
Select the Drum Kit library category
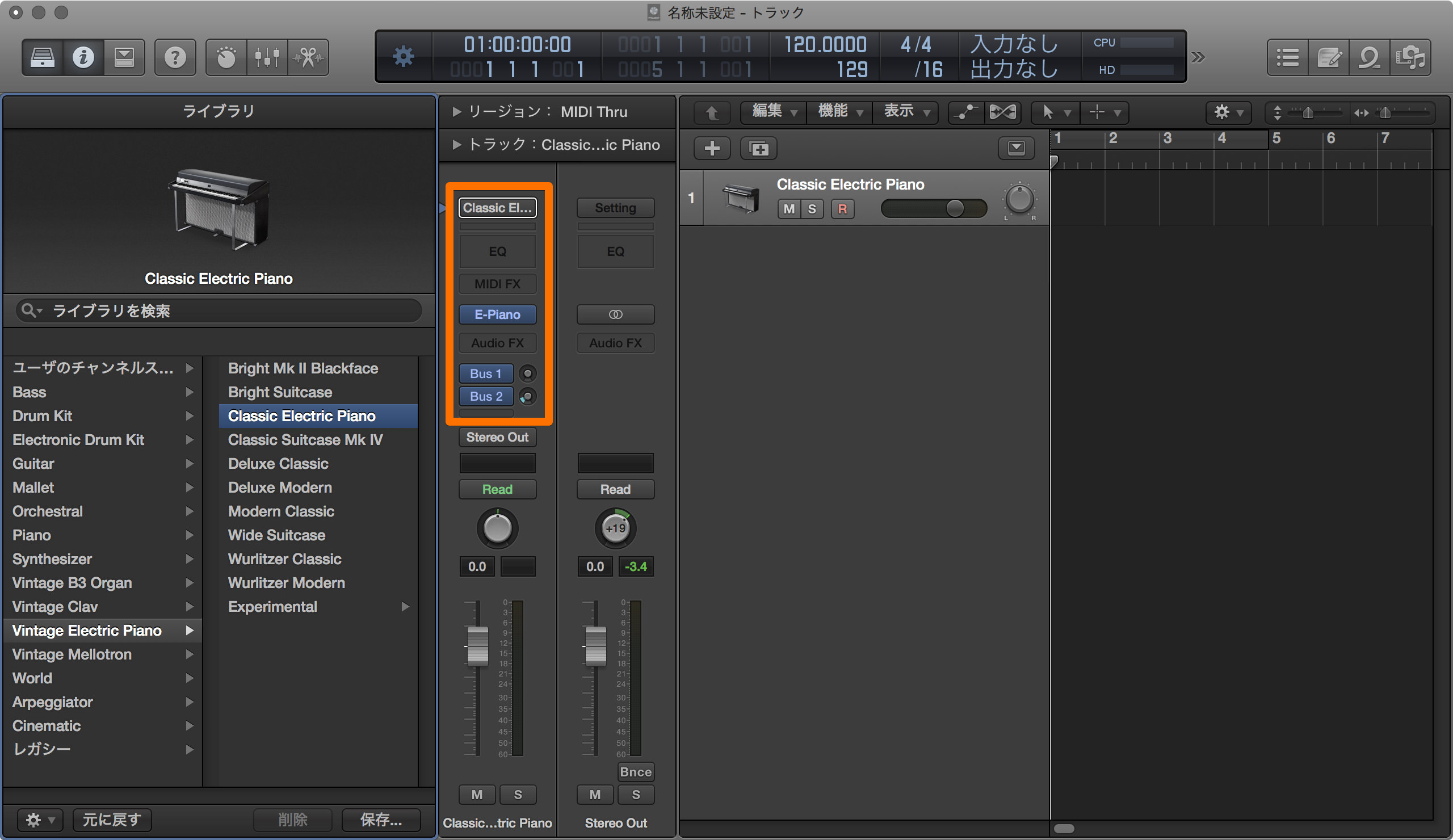tap(103, 415)
